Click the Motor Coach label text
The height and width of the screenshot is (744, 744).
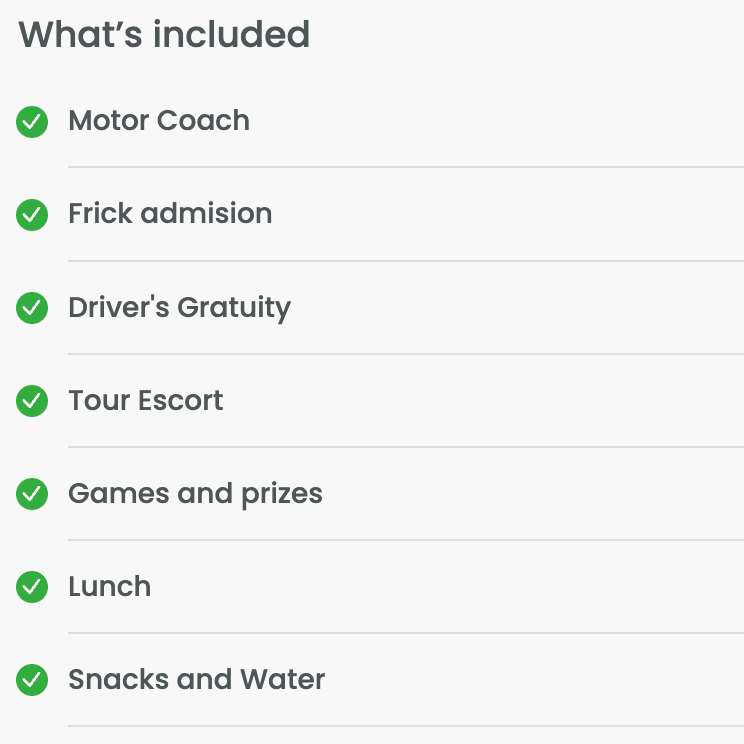159,121
